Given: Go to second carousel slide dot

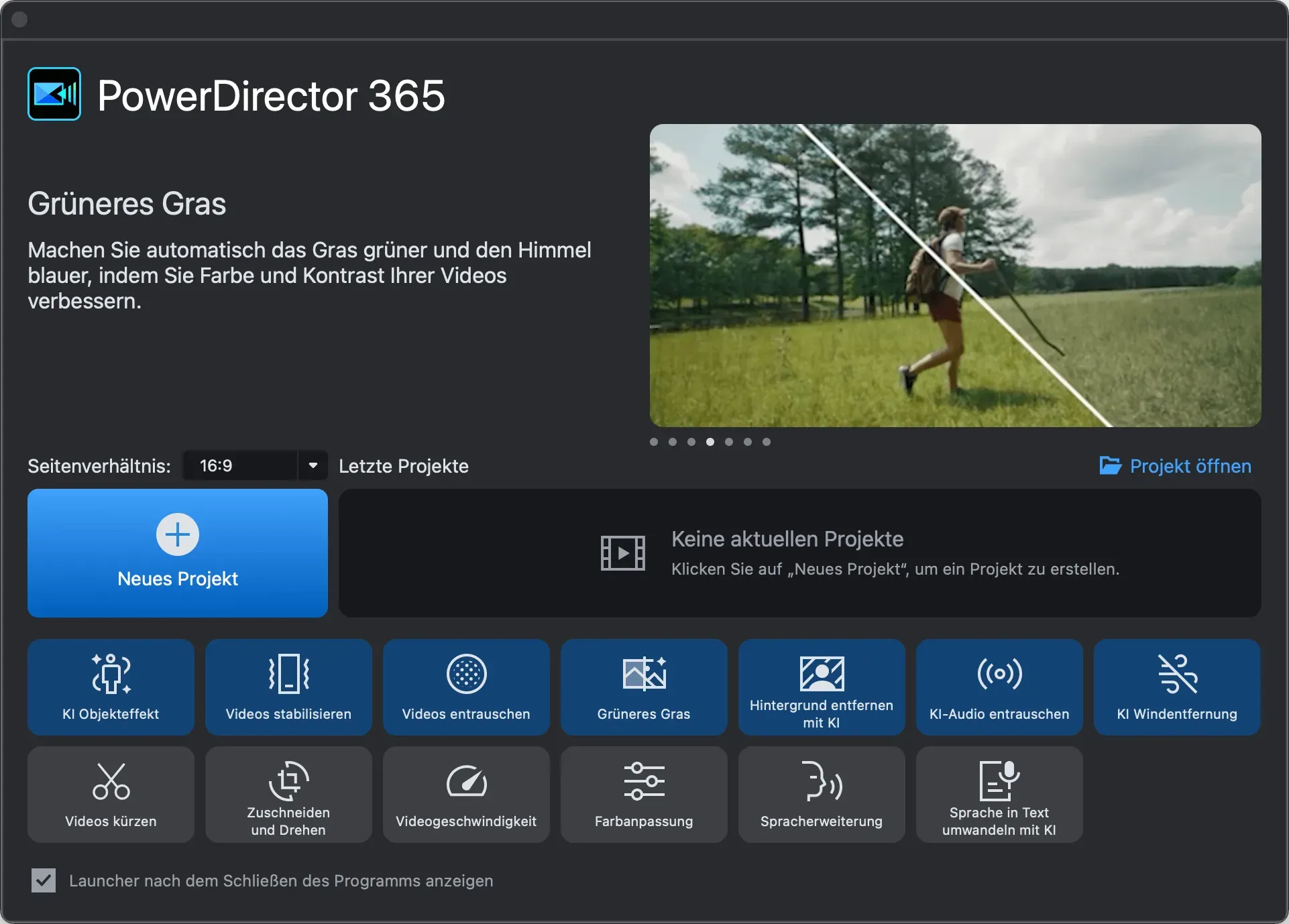Looking at the screenshot, I should [x=673, y=442].
